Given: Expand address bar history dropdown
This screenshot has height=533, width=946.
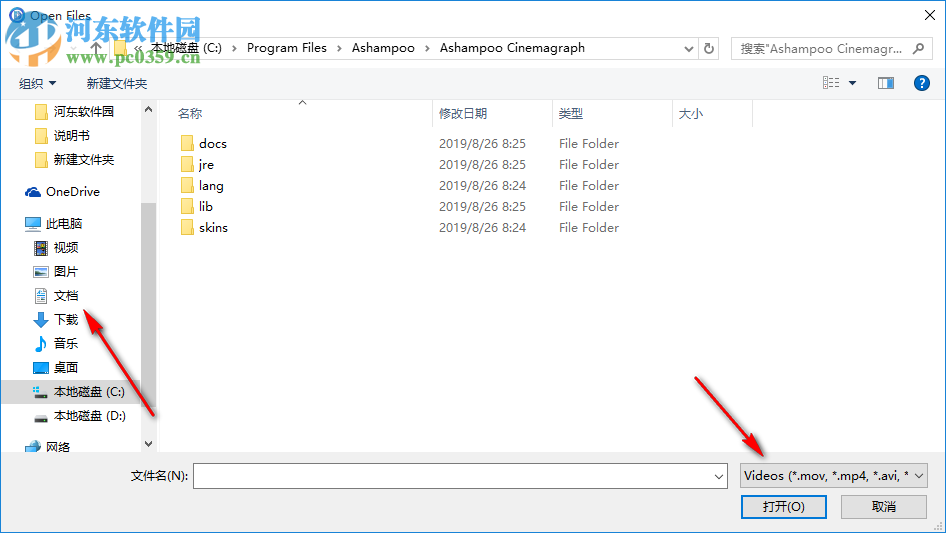Looking at the screenshot, I should tap(688, 48).
